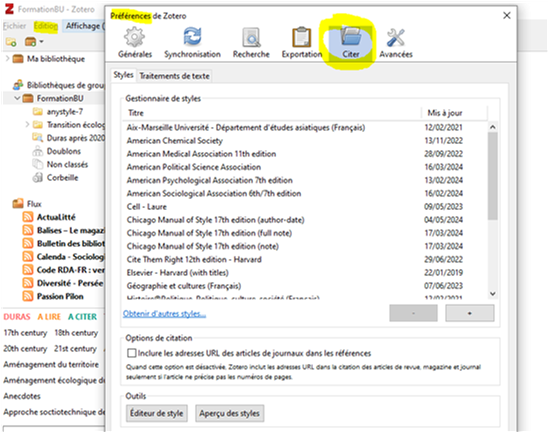The width and height of the screenshot is (548, 432).
Task: Sort styles by Mis à jour column
Action: click(x=454, y=113)
